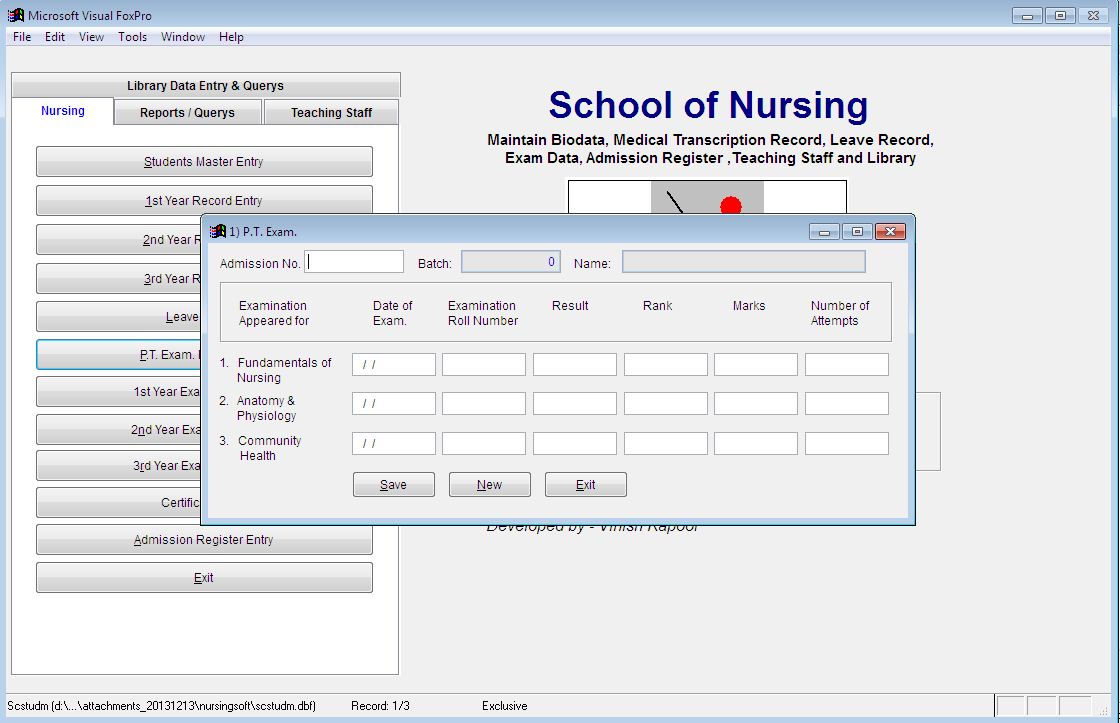Open the Tools menu
Viewport: 1120px width, 723px height.
click(x=132, y=37)
